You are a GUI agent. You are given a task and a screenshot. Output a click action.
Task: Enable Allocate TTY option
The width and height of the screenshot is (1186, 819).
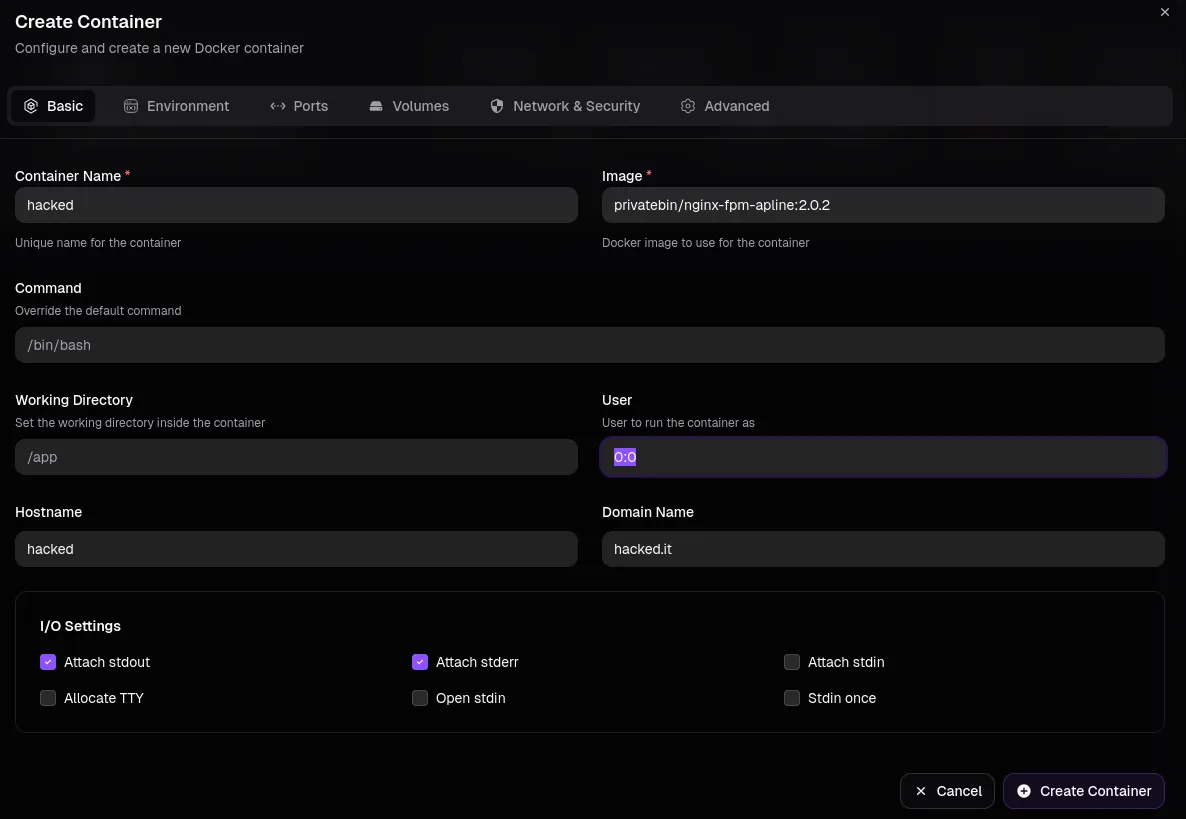click(48, 698)
